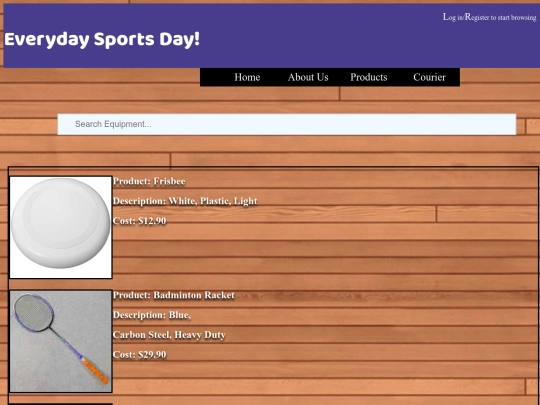Image resolution: width=540 pixels, height=405 pixels.
Task: Open the Products menu item
Action: pyautogui.click(x=368, y=77)
